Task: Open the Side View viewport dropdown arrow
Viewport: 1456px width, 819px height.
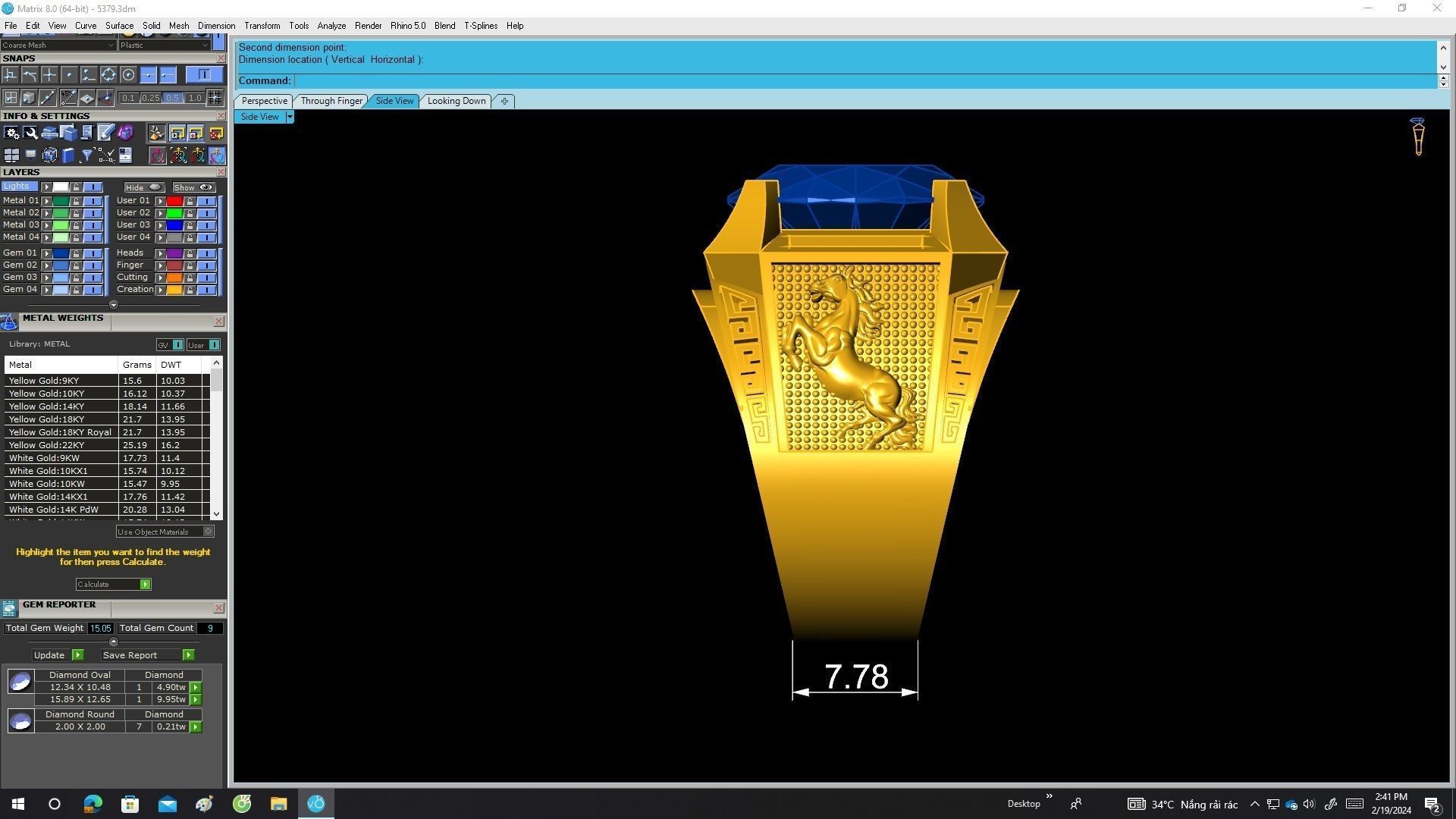Action: (x=289, y=117)
